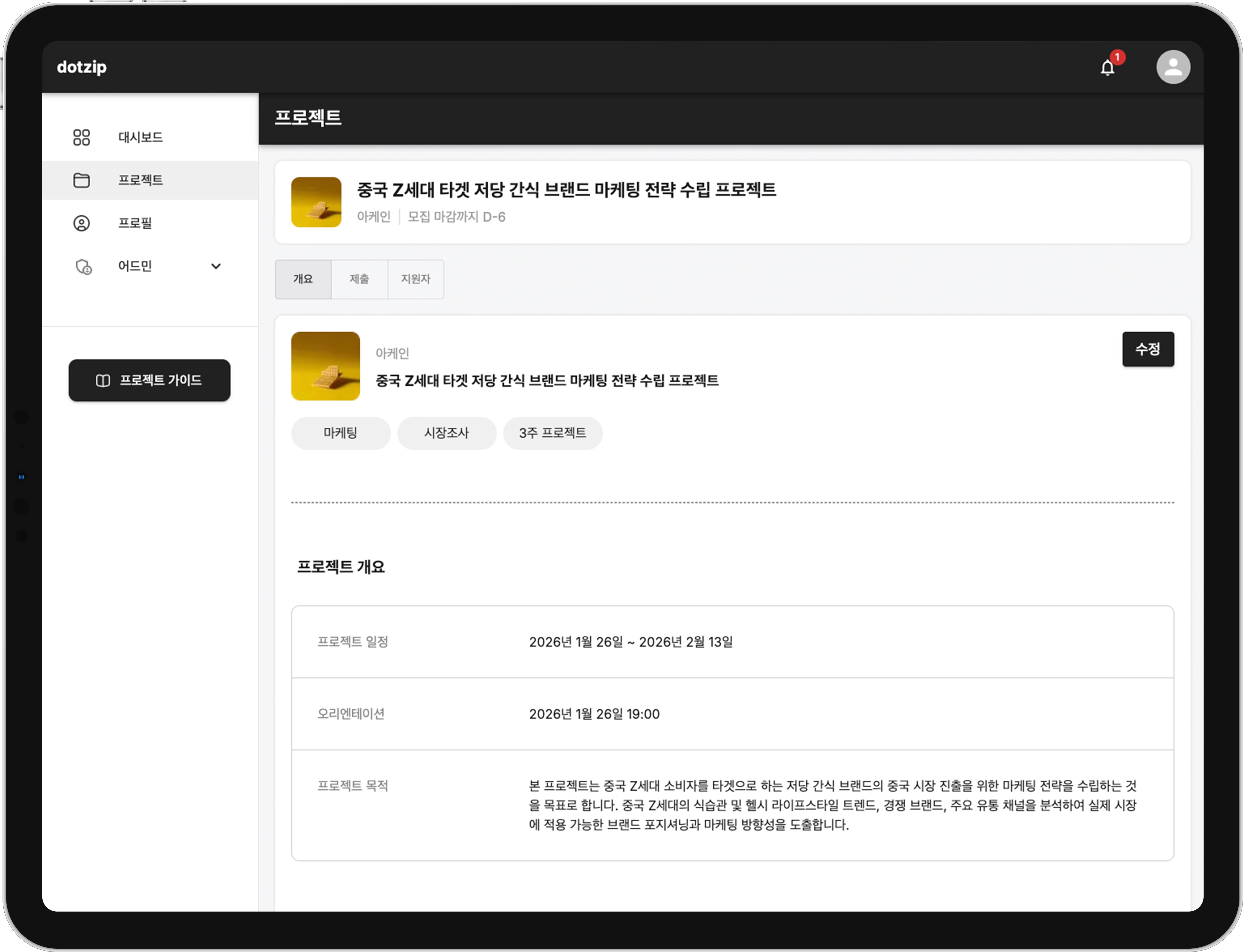Open the 프로젝트 가이드 button
Screen dimensions: 1243x952
150,380
